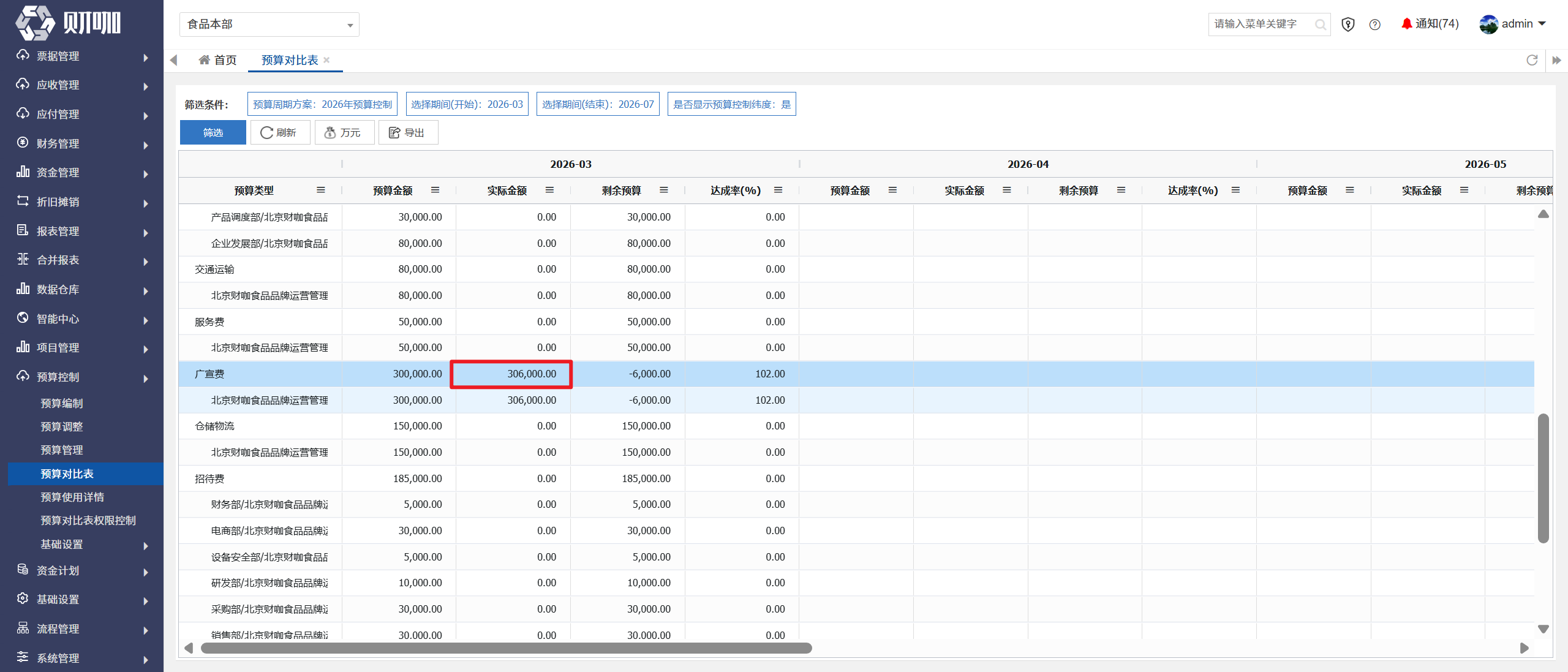Open 预算使用详情 in sidebar

[x=72, y=497]
